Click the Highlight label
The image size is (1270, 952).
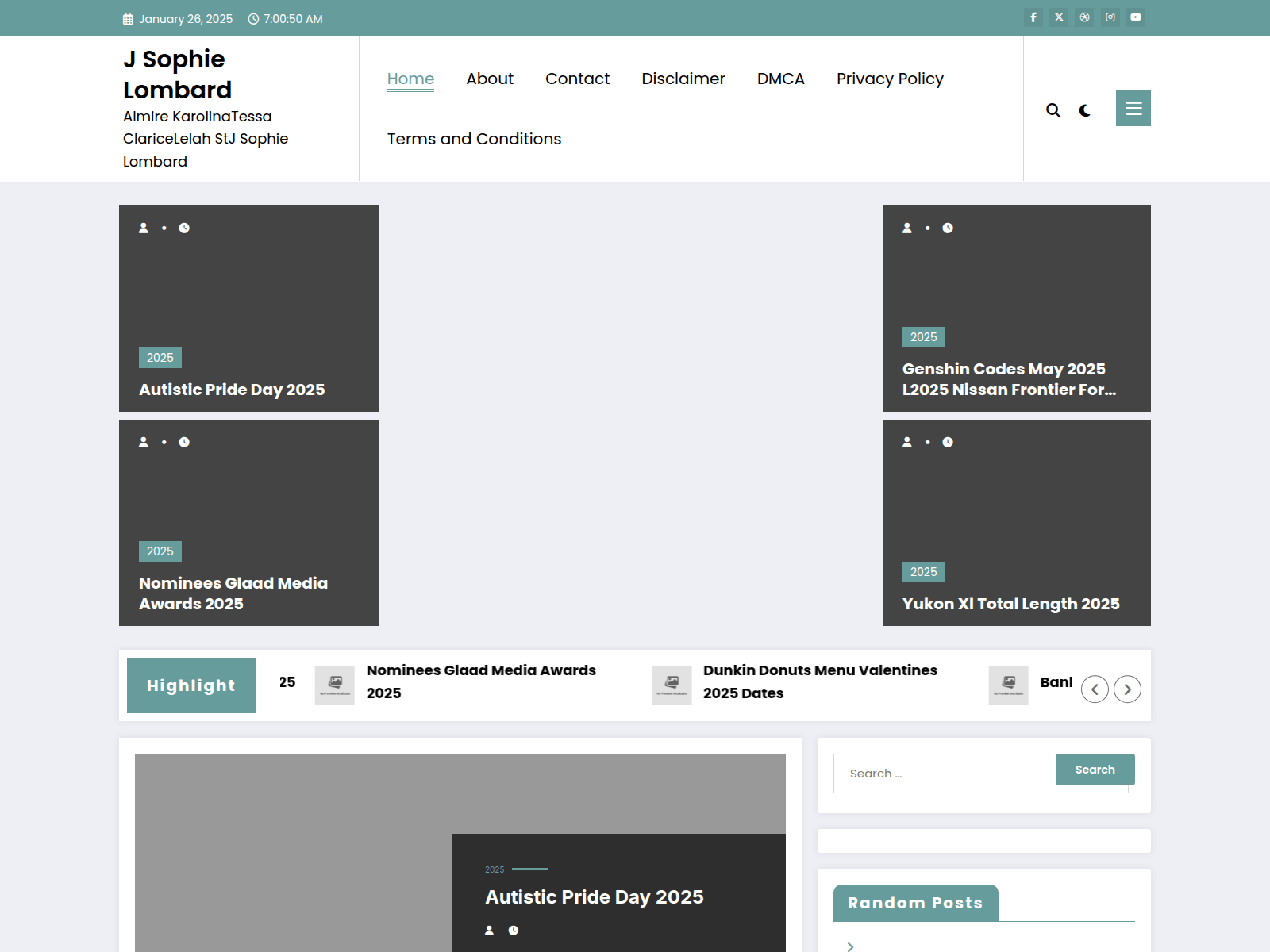pos(191,685)
